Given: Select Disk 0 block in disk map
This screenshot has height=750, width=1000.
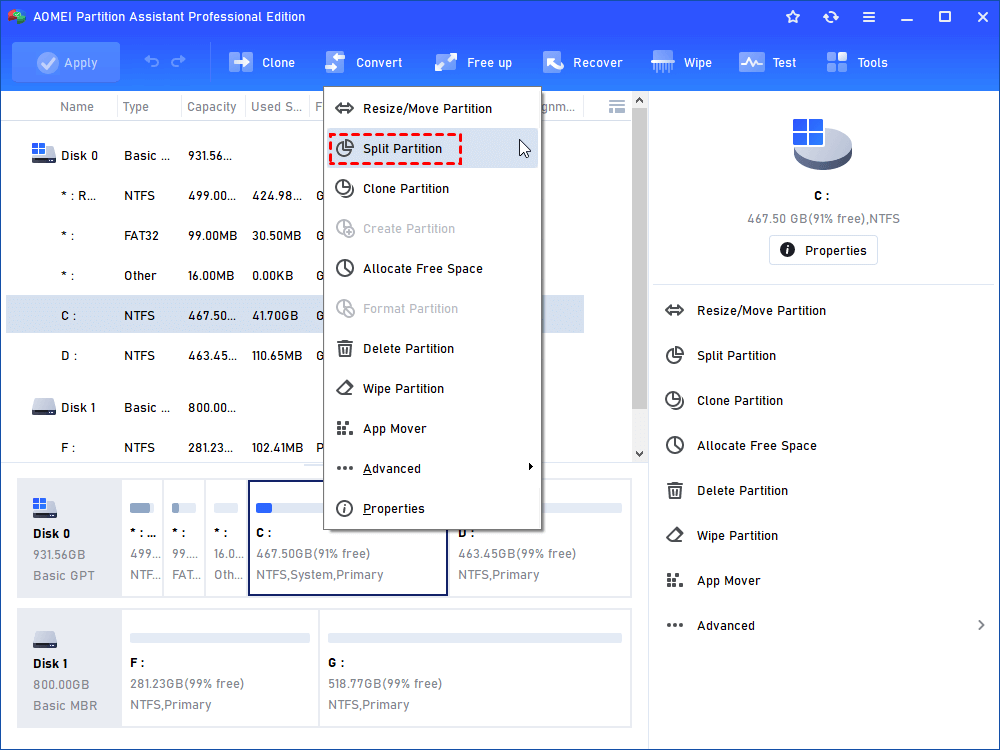Looking at the screenshot, I should 69,538.
